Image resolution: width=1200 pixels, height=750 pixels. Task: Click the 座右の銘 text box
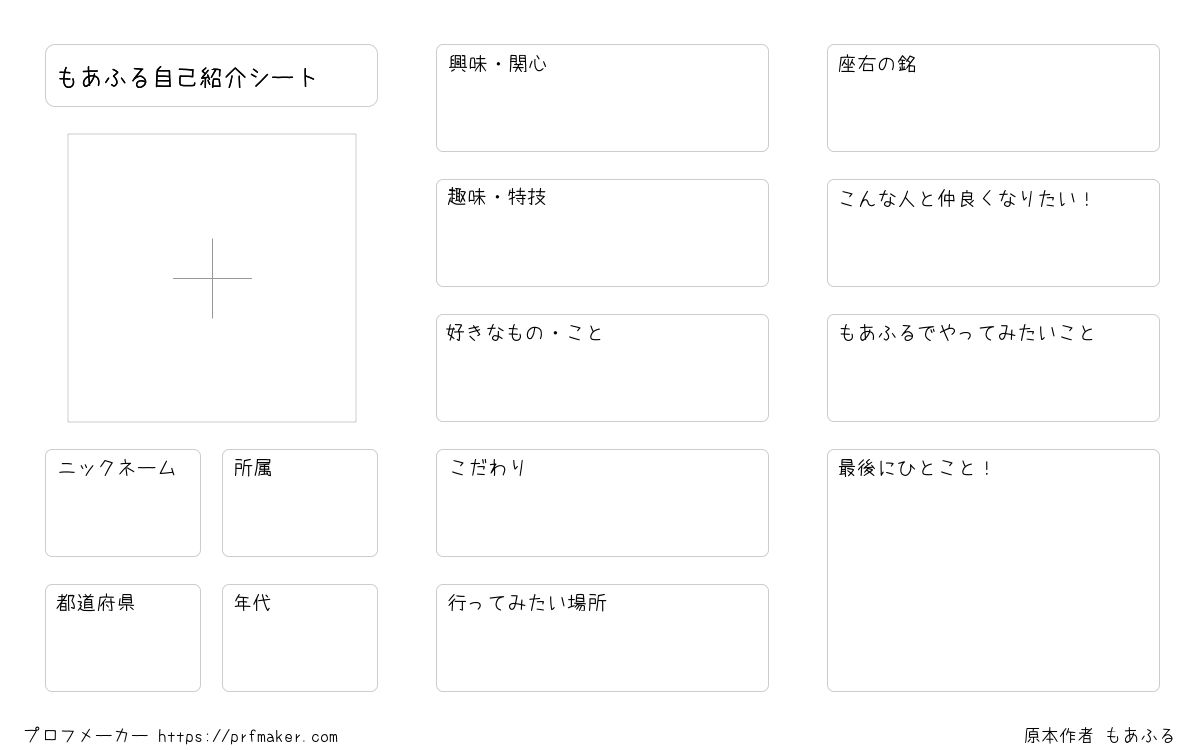[x=993, y=98]
